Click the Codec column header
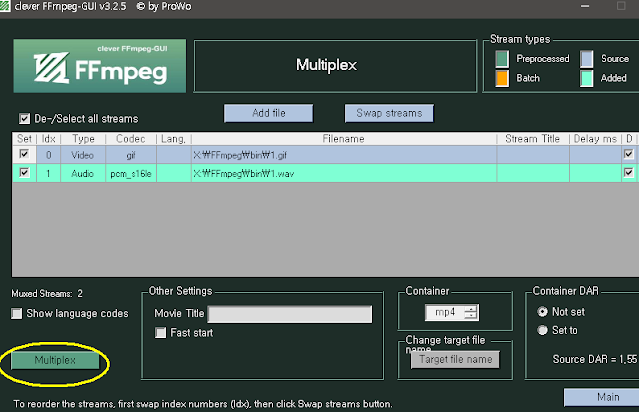 pos(131,139)
